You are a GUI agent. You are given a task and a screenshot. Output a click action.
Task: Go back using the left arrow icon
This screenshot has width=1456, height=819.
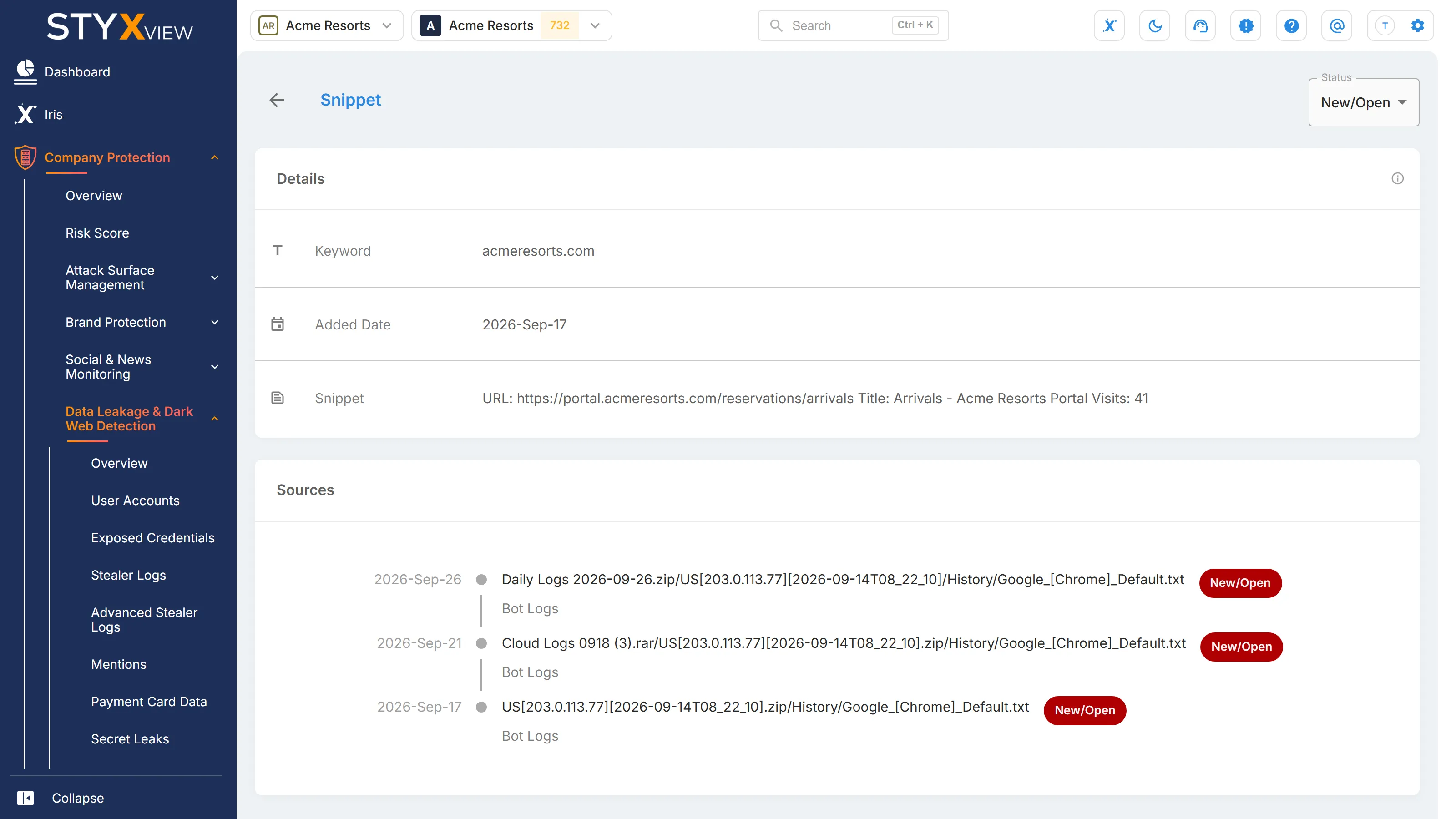pyautogui.click(x=276, y=100)
